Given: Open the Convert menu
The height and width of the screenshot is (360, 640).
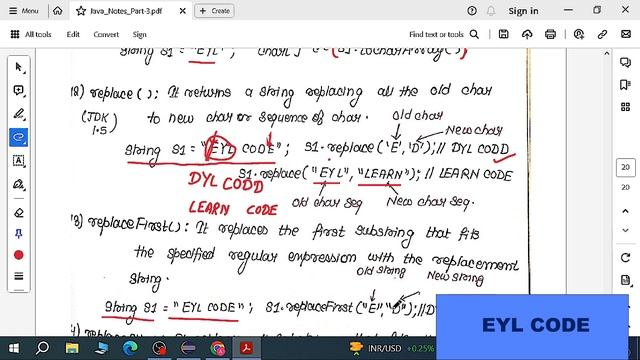Looking at the screenshot, I should click(x=106, y=34).
